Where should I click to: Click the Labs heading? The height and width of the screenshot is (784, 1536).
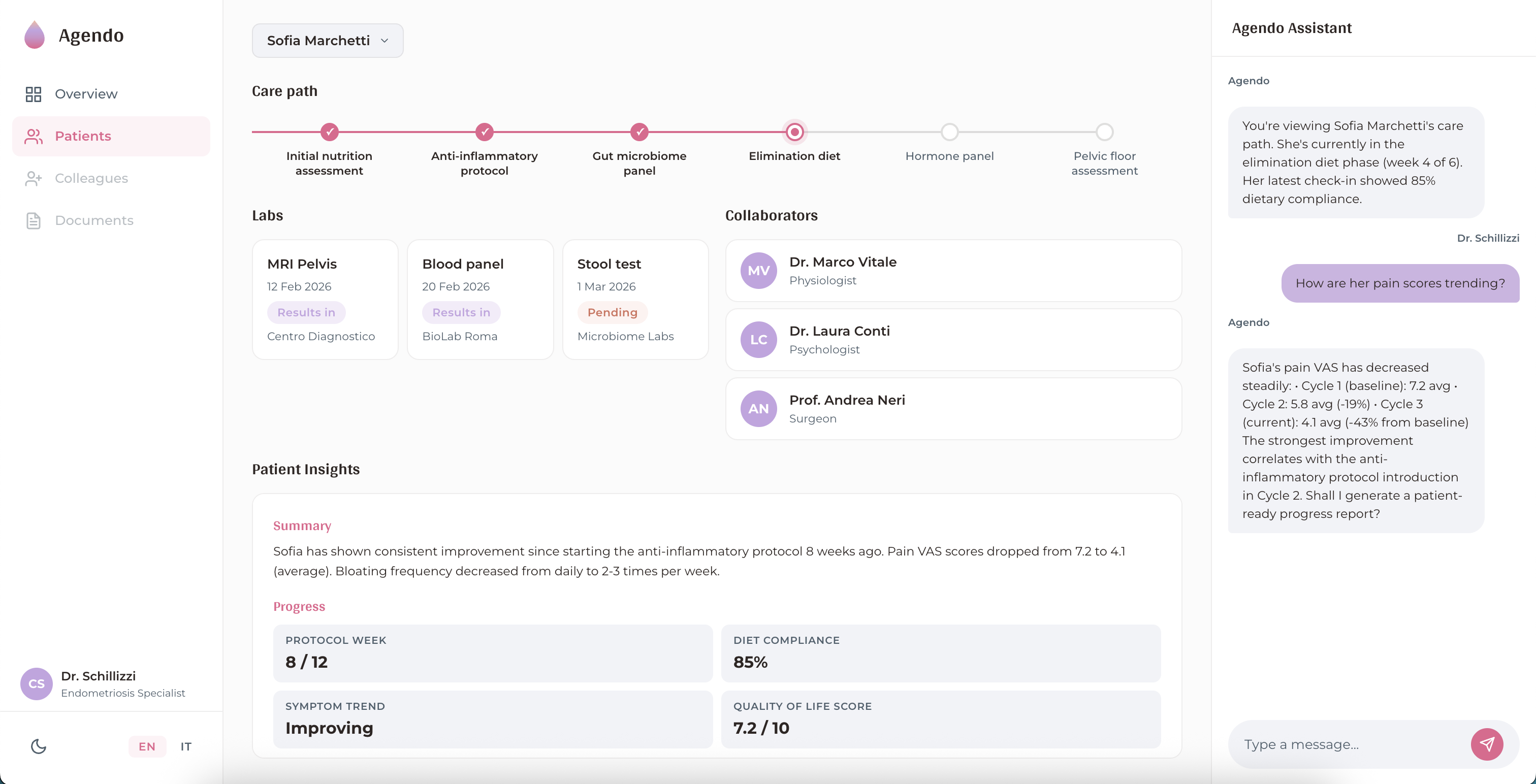click(x=267, y=216)
